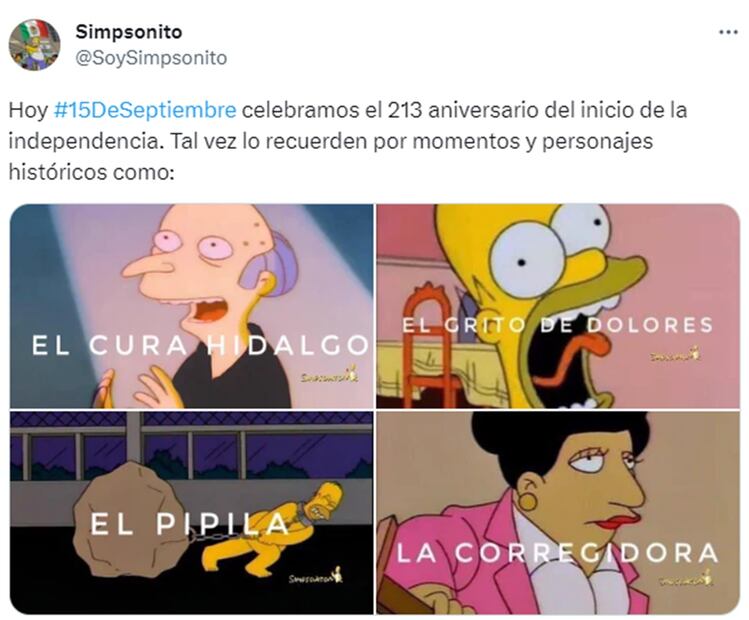Click the tweet text about 213 aniversario
This screenshot has width=749, height=620.
tap(348, 141)
